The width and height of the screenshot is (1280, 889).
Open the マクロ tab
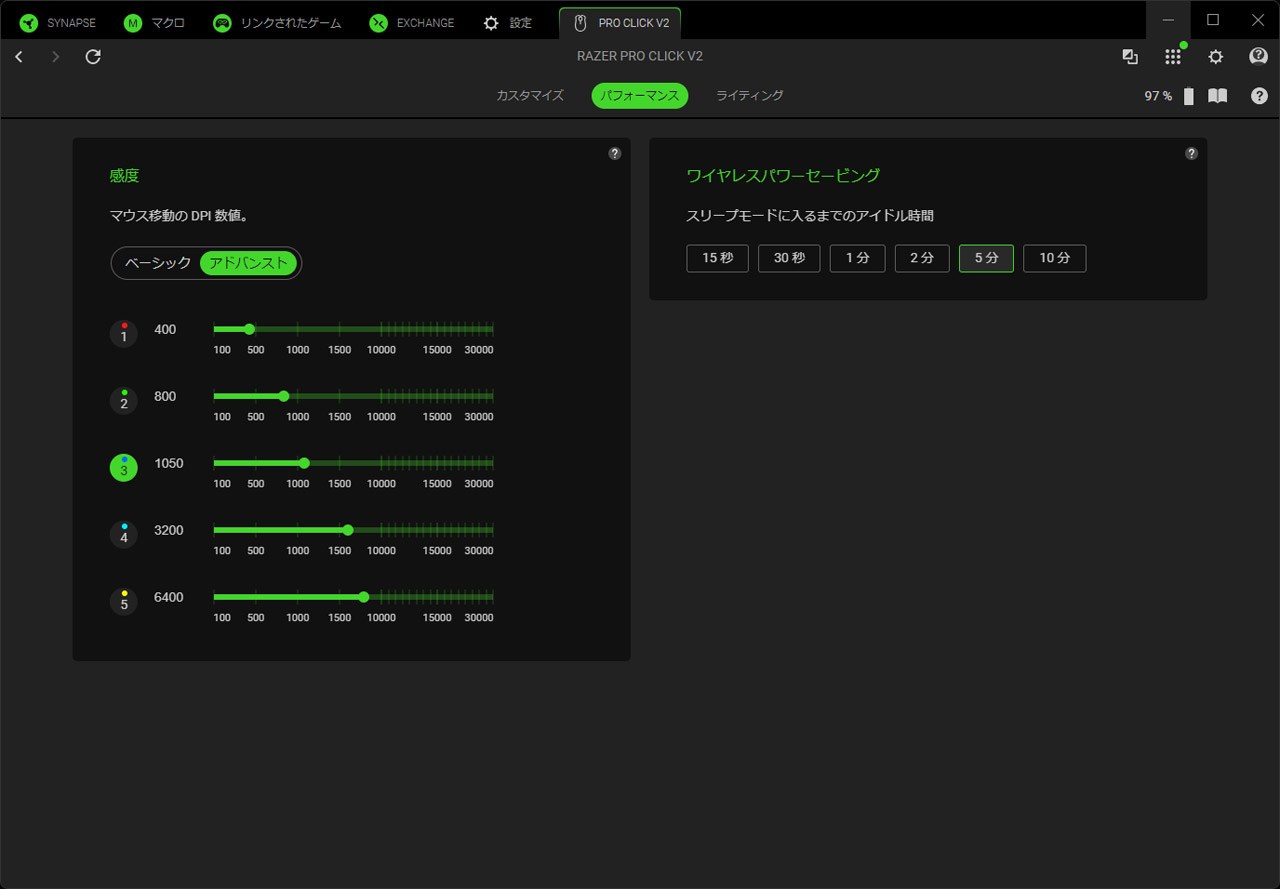[154, 23]
